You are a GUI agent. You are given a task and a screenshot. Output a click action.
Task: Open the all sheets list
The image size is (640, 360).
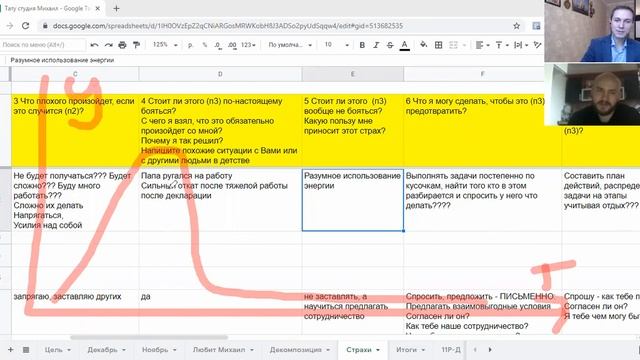26,350
